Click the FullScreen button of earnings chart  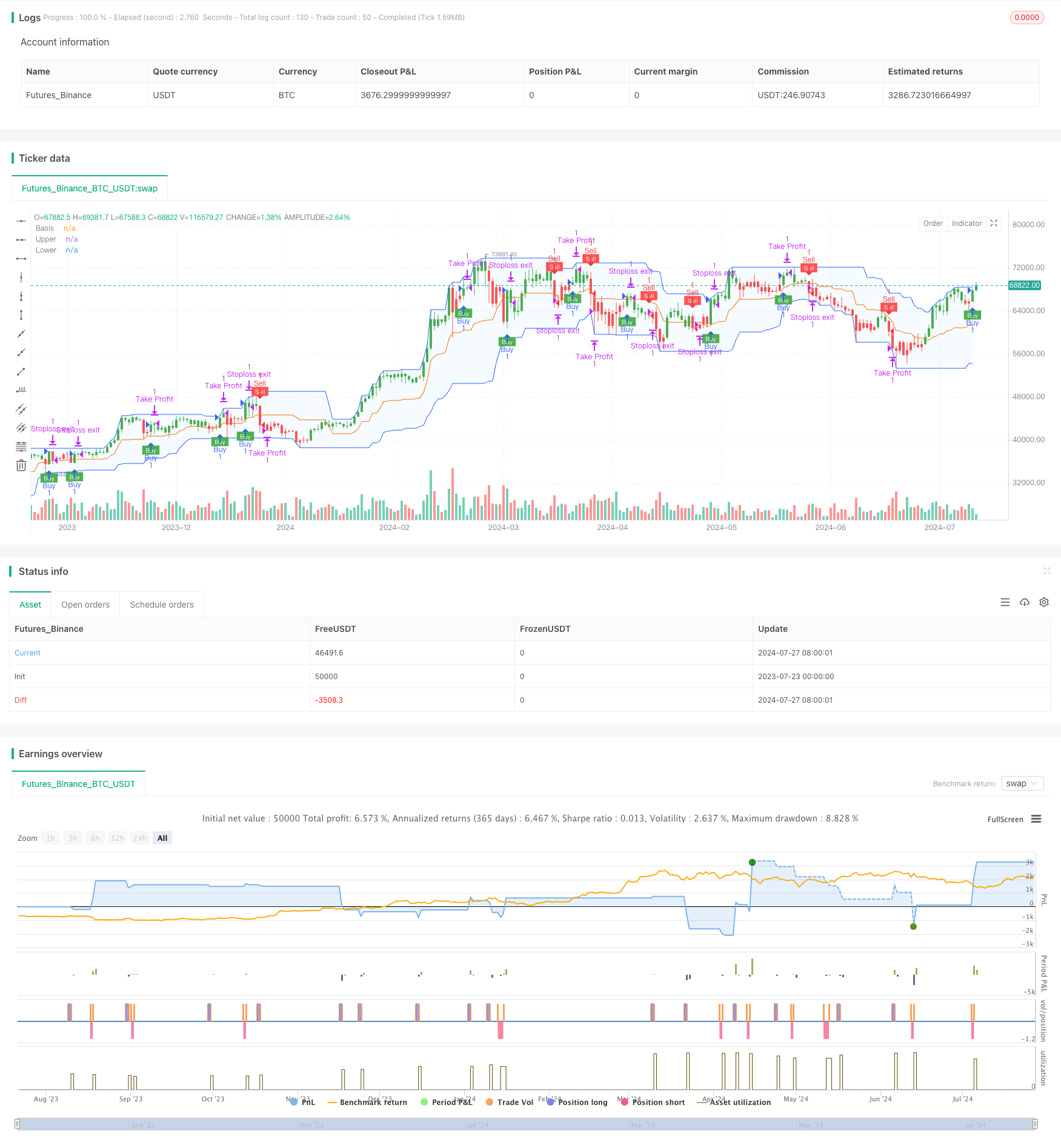(x=1005, y=819)
